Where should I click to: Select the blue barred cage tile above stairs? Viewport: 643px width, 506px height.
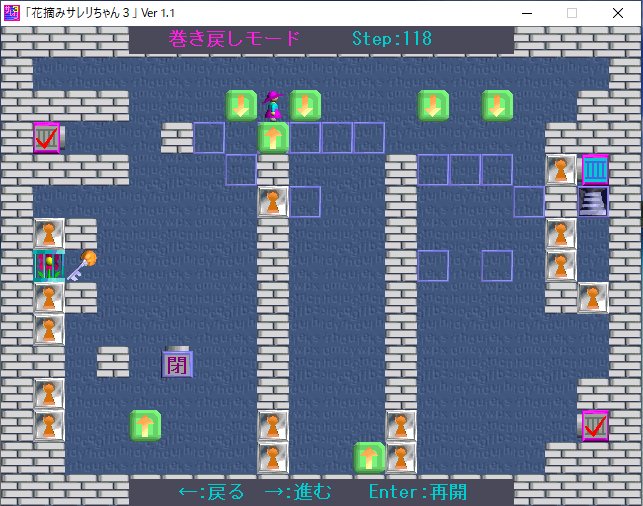[594, 169]
